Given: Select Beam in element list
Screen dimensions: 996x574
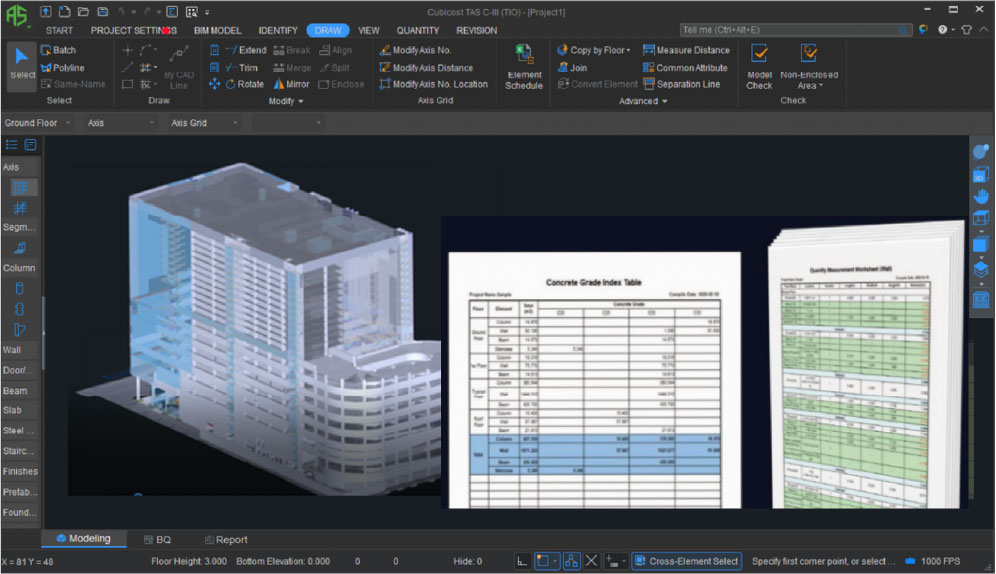Looking at the screenshot, I should pos(20,391).
